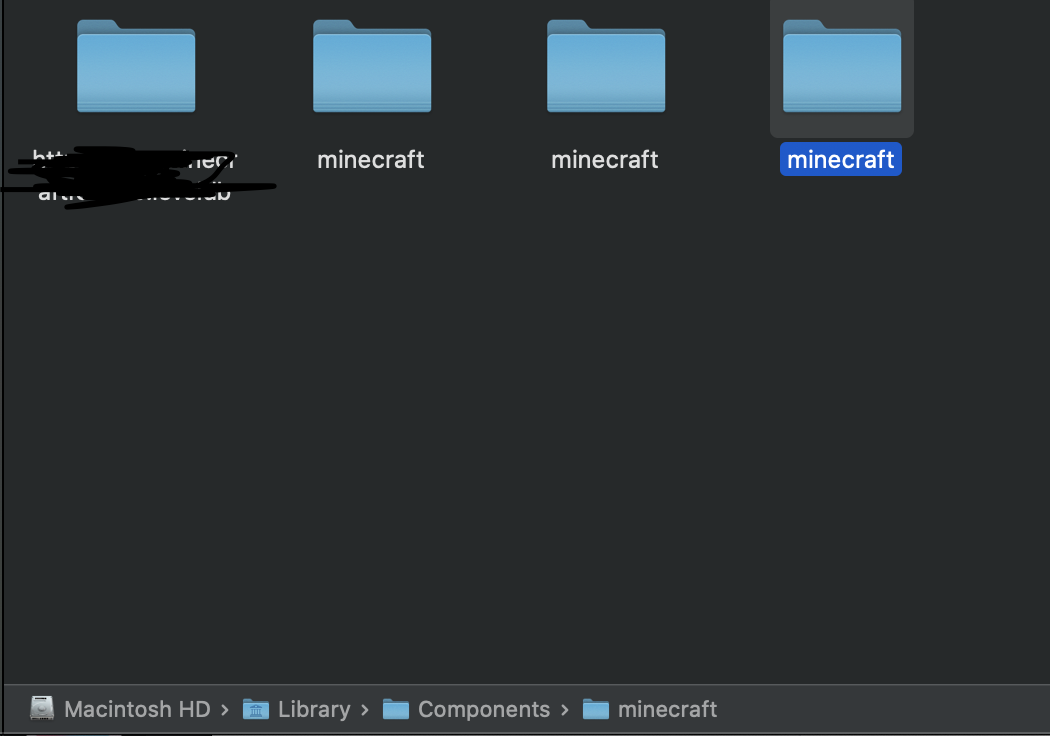Select the folder icon with the blacked-out name
Screen dimensions: 1050x736
[136, 66]
